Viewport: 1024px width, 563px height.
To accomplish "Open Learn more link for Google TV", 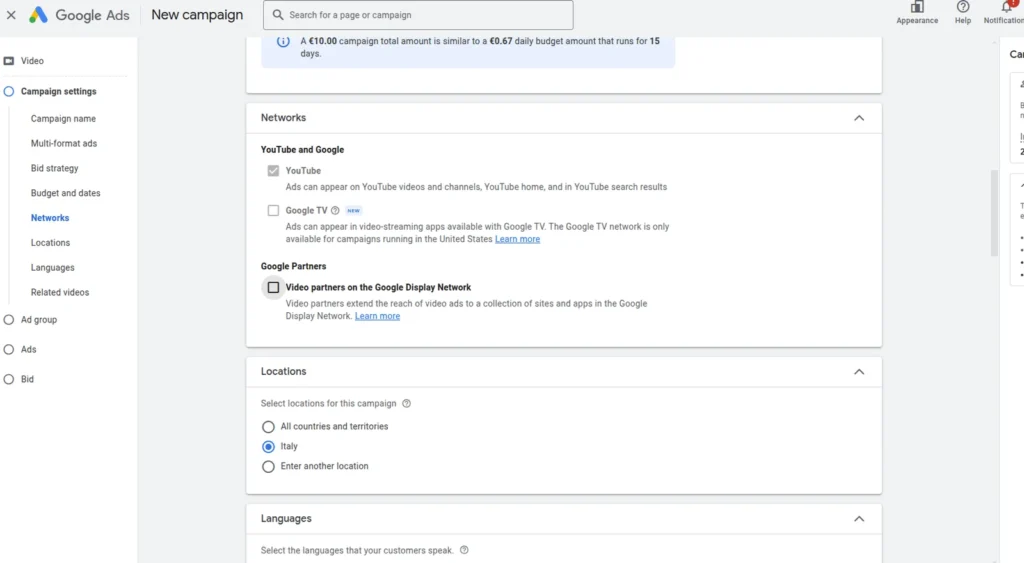I will [x=517, y=239].
